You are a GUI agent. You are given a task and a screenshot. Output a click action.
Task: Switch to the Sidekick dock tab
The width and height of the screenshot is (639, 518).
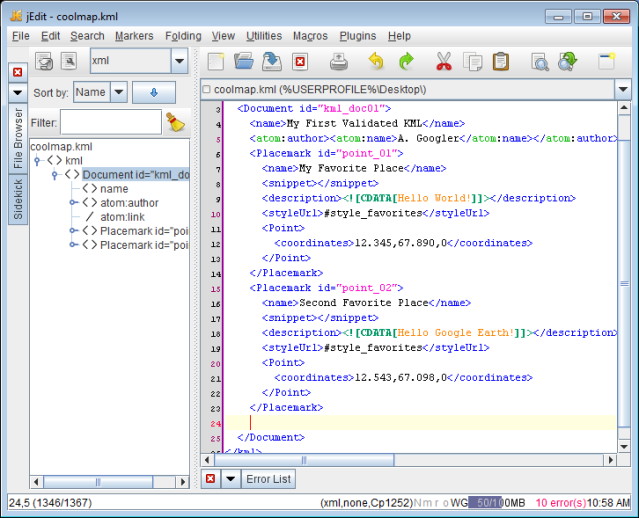point(18,199)
